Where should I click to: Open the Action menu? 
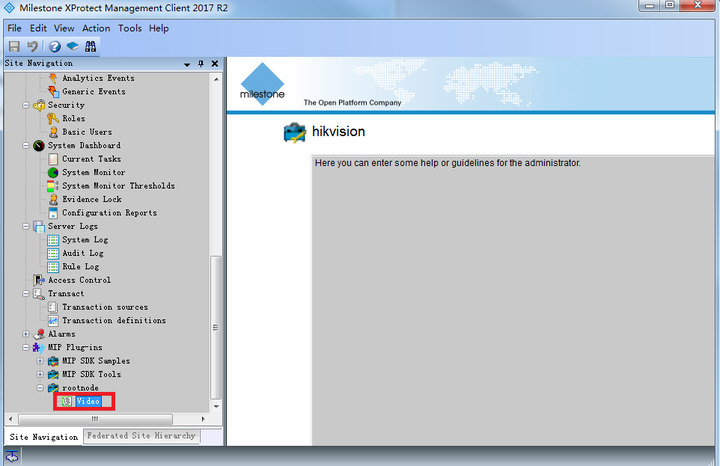click(96, 28)
